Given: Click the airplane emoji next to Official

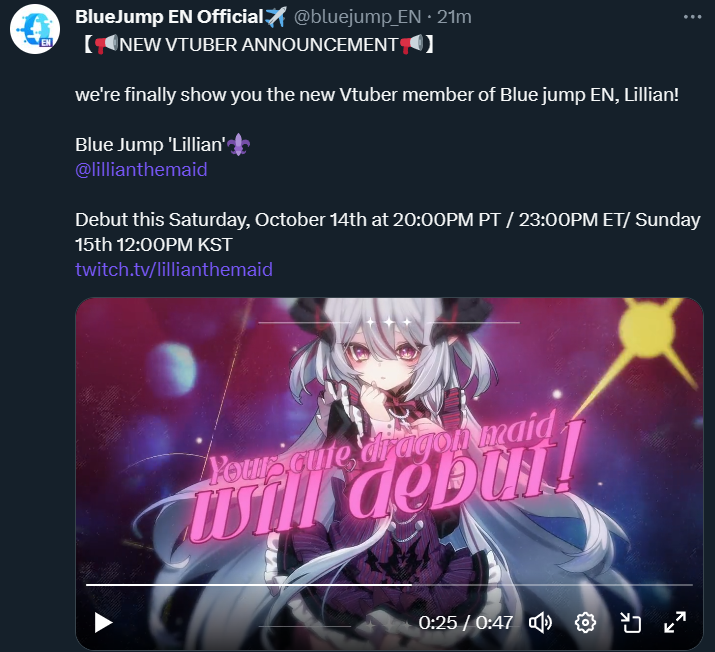Looking at the screenshot, I should [x=275, y=17].
